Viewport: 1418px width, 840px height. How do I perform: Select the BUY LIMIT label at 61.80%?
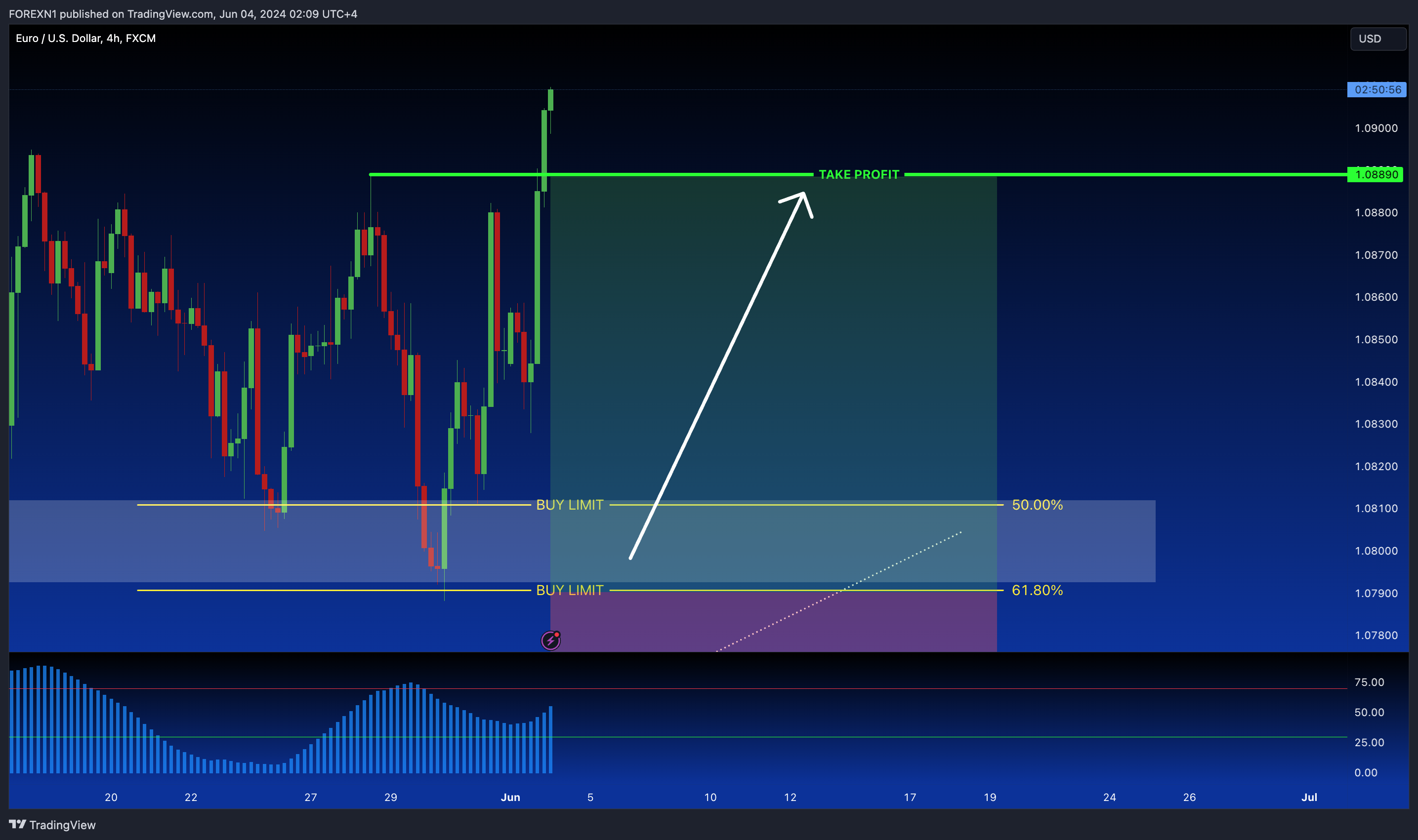pyautogui.click(x=570, y=590)
